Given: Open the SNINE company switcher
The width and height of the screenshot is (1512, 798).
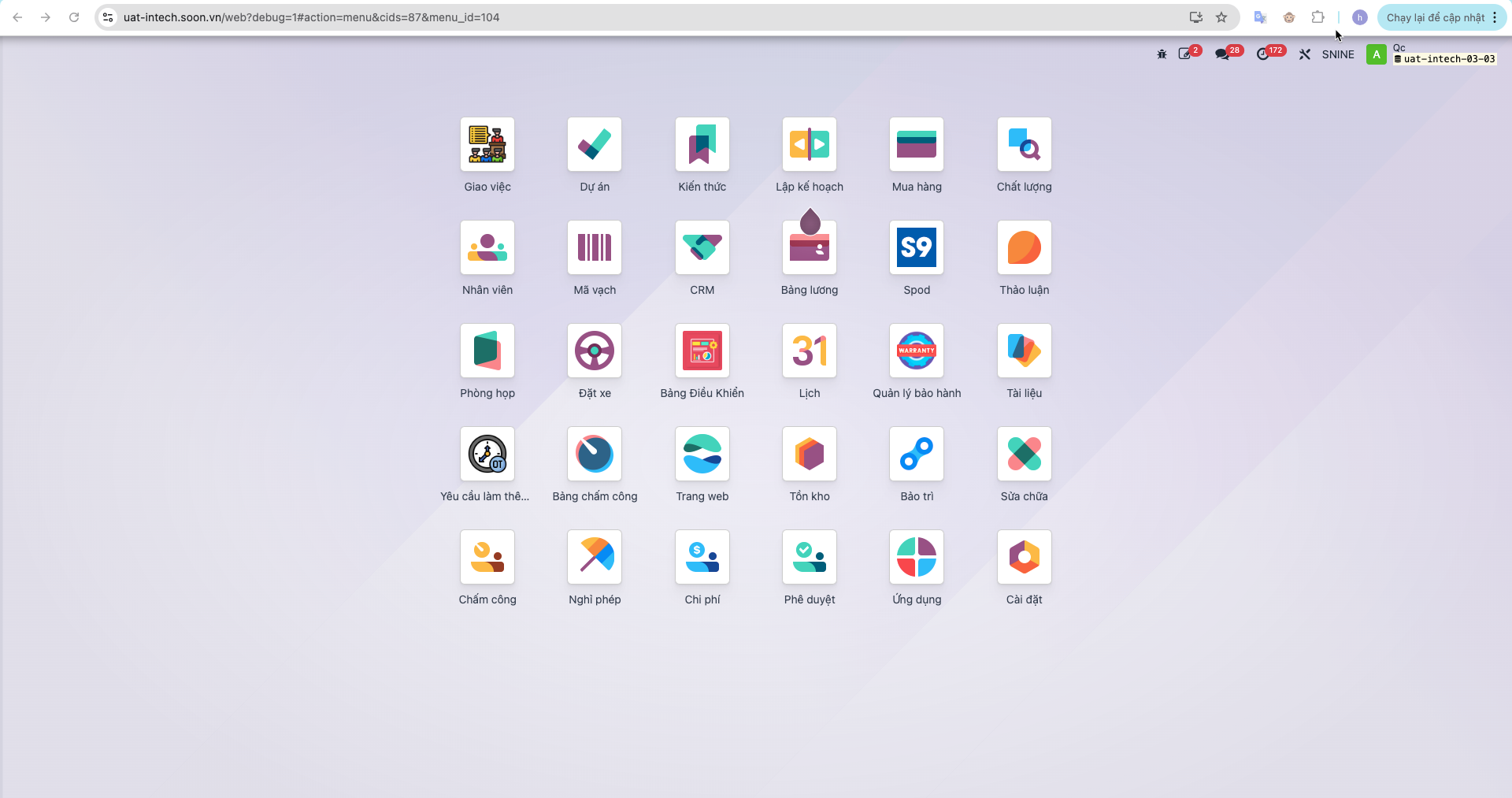Looking at the screenshot, I should pos(1338,54).
